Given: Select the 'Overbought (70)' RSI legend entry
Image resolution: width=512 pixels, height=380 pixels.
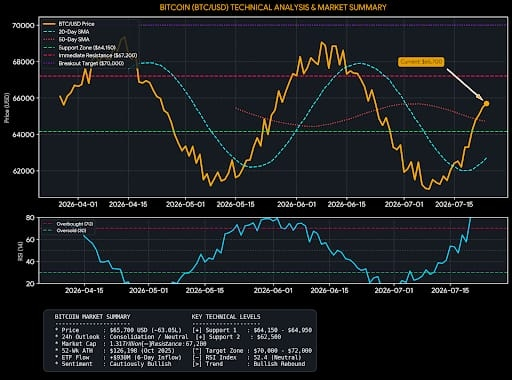Looking at the screenshot, I should [x=68, y=224].
